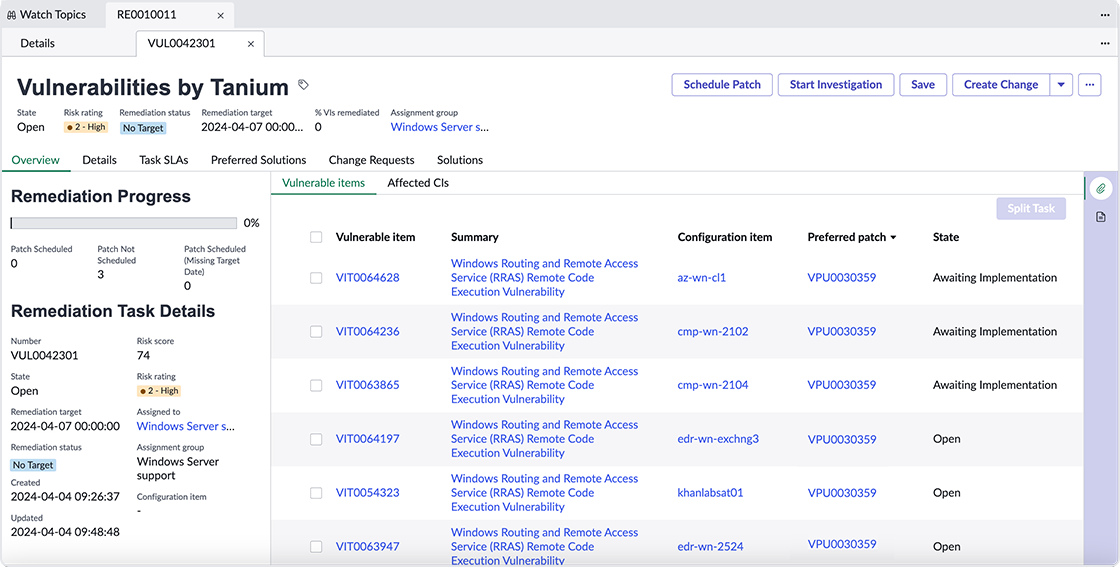Click the top-right tab bar ellipsis menu
Viewport: 1120px width, 567px height.
point(1106,14)
